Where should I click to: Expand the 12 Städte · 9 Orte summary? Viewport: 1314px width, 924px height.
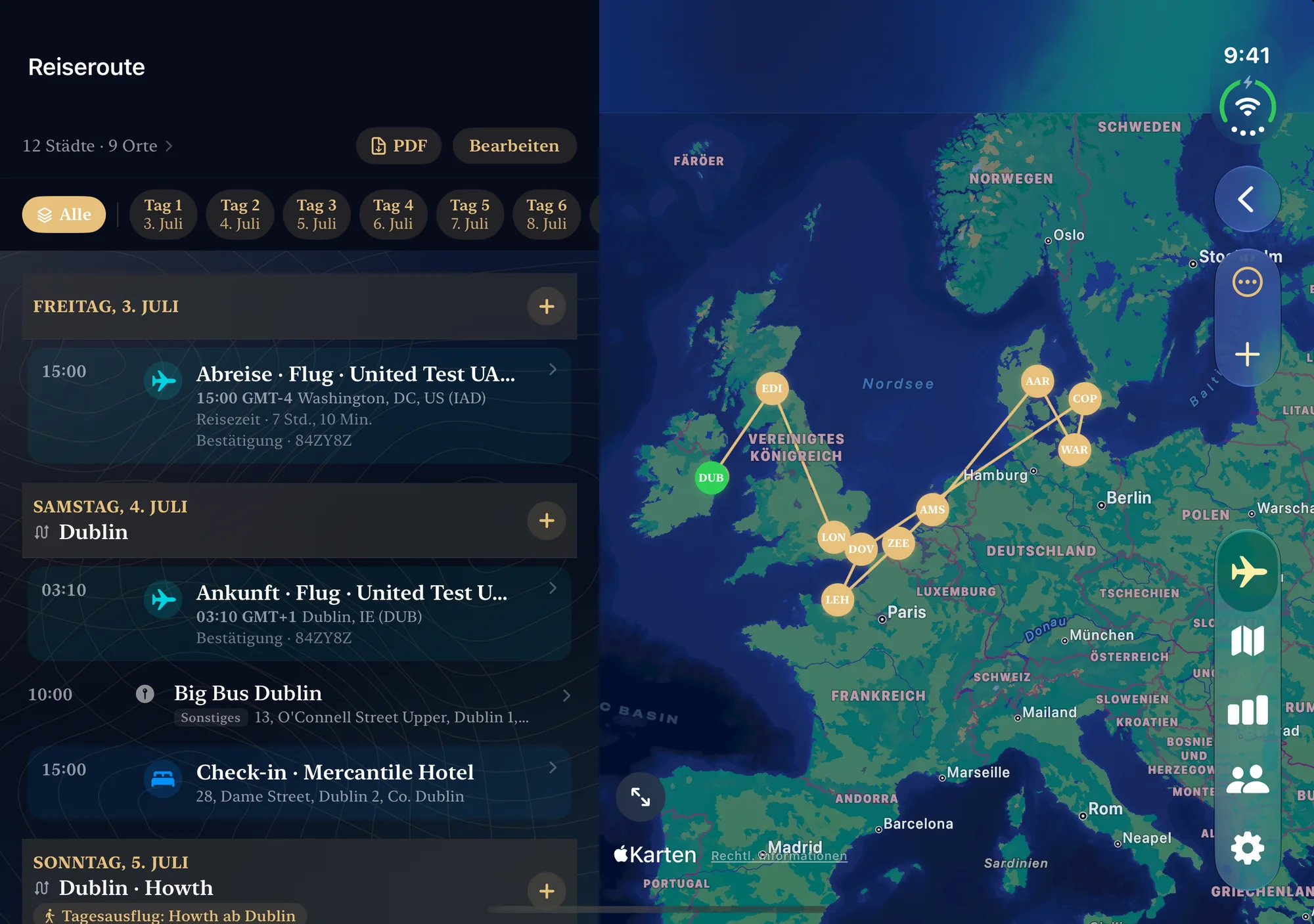[x=97, y=146]
